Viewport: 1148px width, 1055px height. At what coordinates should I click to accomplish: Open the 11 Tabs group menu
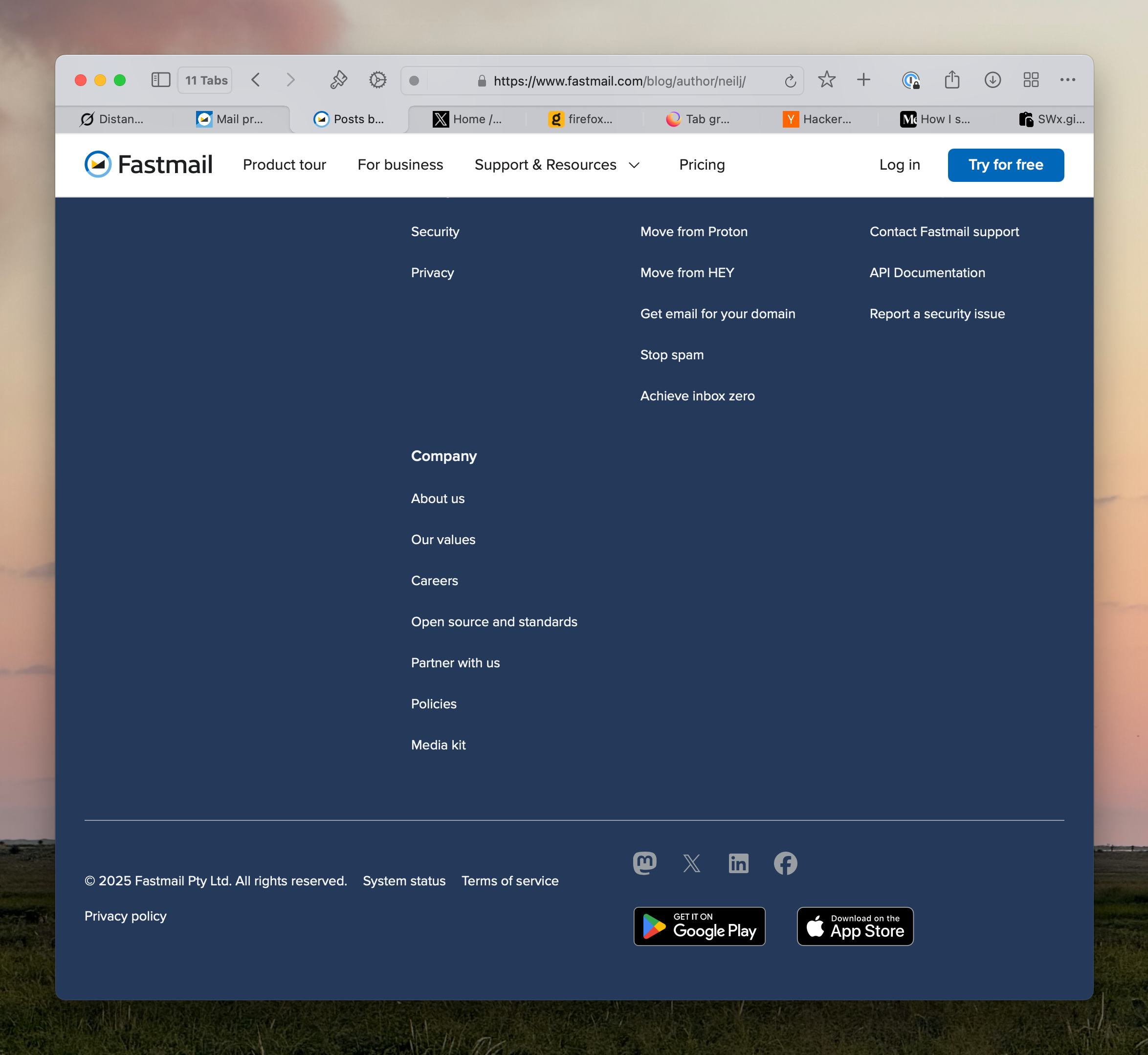[205, 80]
